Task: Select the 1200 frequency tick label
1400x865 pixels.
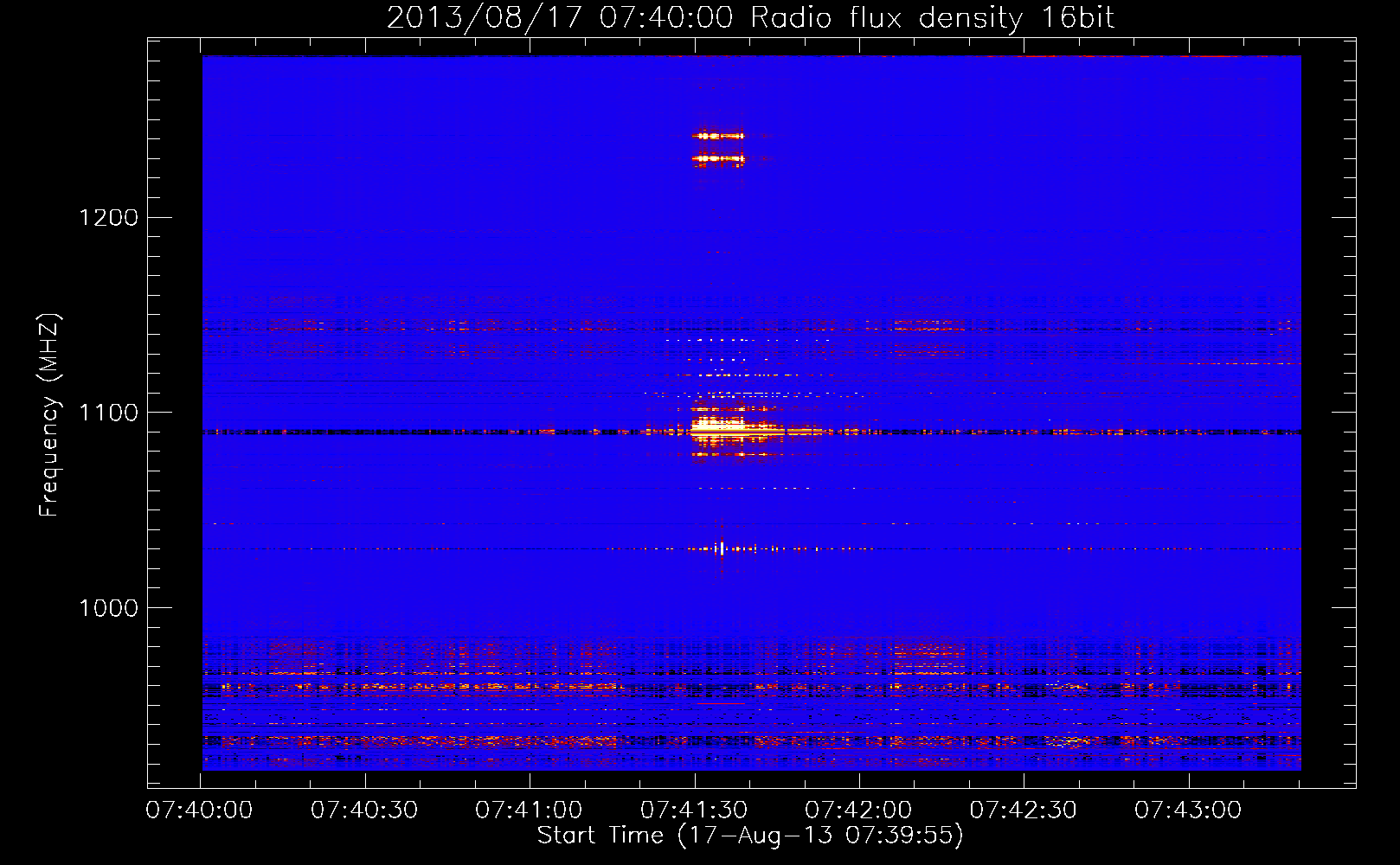Action: (108, 217)
